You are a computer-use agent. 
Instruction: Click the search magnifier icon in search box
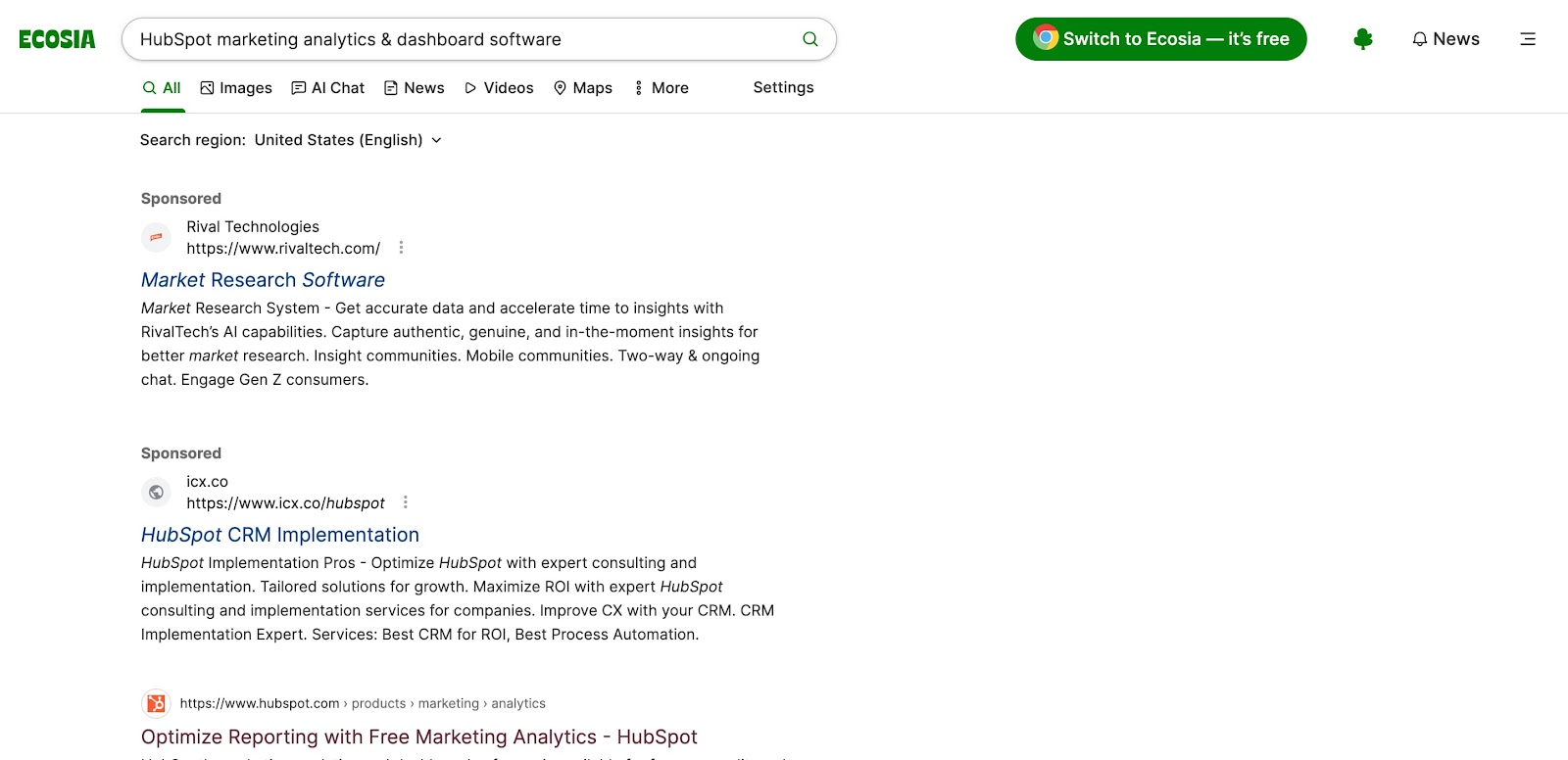[810, 39]
